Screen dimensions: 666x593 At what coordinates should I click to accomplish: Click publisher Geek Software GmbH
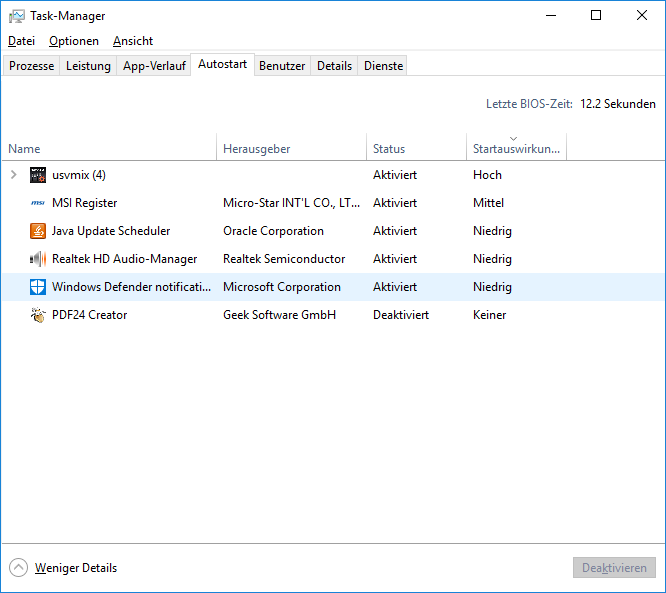pyautogui.click(x=279, y=315)
